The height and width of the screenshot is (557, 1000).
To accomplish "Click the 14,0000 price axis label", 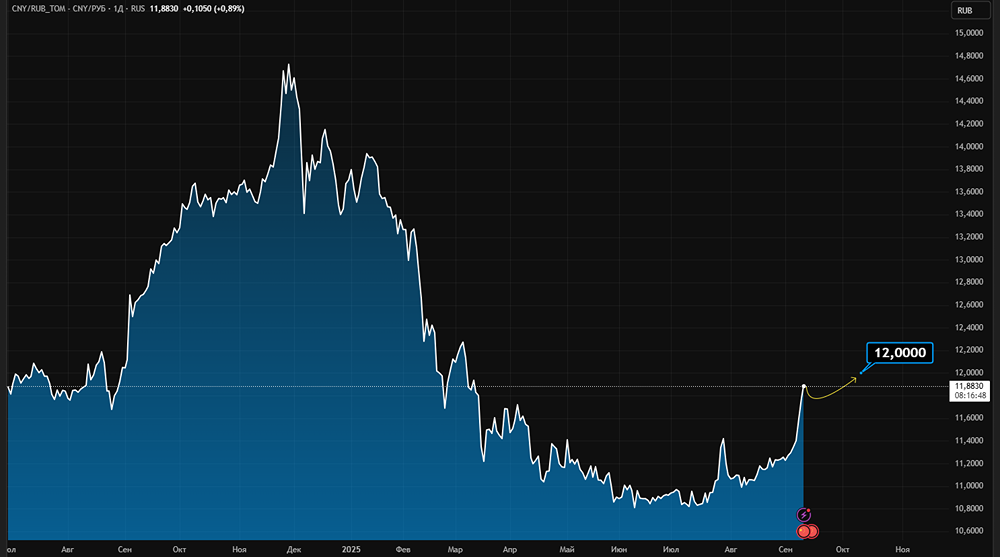I will click(969, 146).
